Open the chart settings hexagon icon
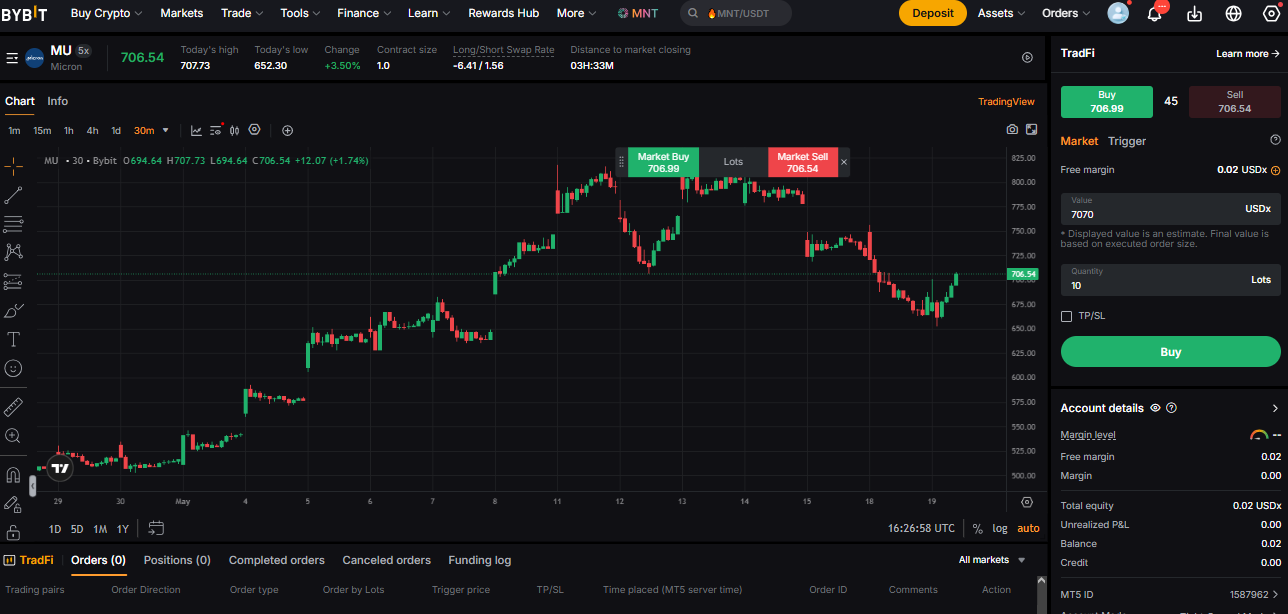The height and width of the screenshot is (614, 1288). coord(254,130)
